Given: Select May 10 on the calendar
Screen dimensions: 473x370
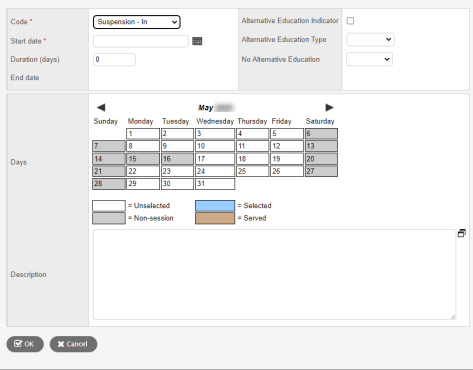Looking at the screenshot, I should [215, 146].
